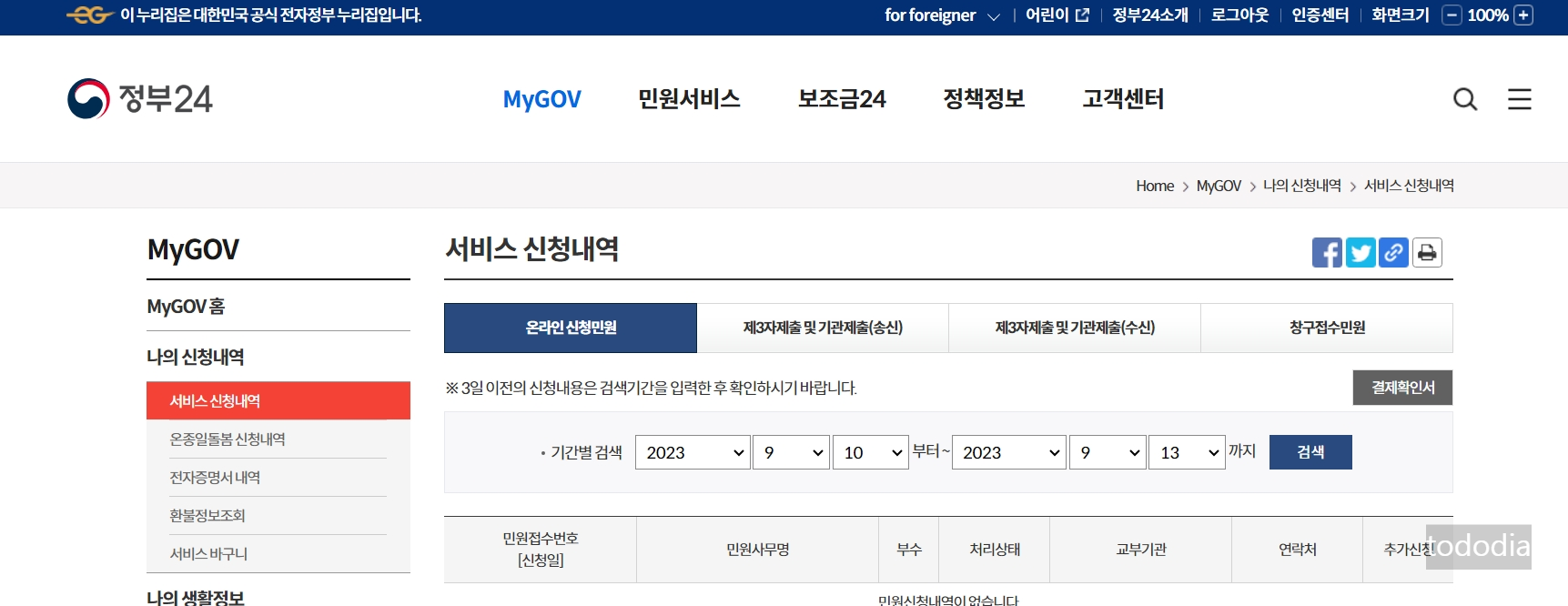Switch to 제3자제출 및 기관제출(송신) tab
This screenshot has width=1568, height=606.
823,328
